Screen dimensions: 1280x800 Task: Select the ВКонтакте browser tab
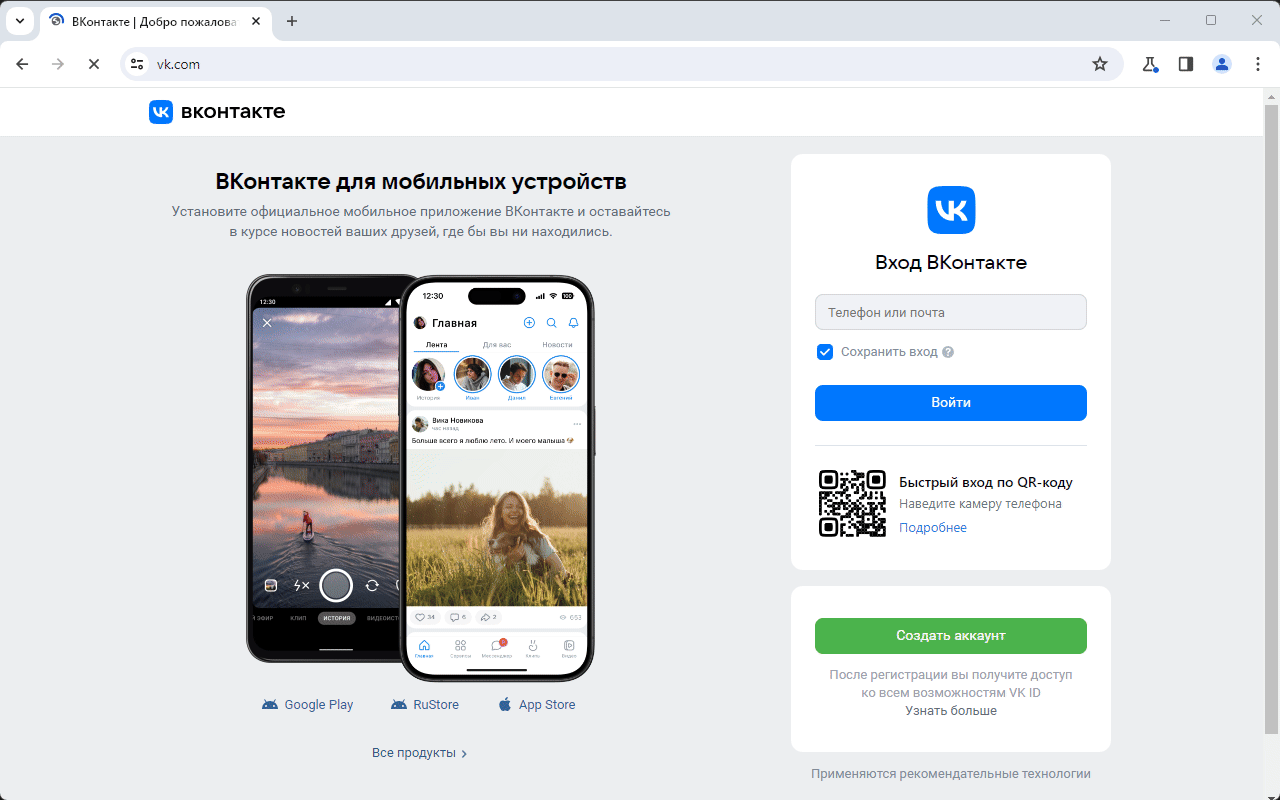(x=155, y=21)
